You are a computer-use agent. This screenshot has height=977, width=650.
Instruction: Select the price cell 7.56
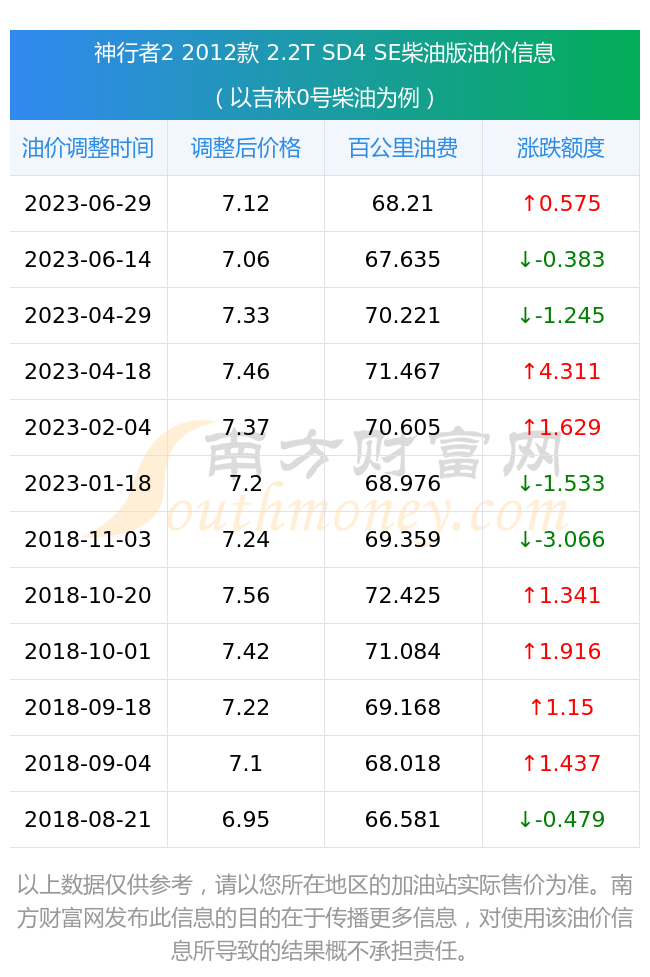pos(246,596)
